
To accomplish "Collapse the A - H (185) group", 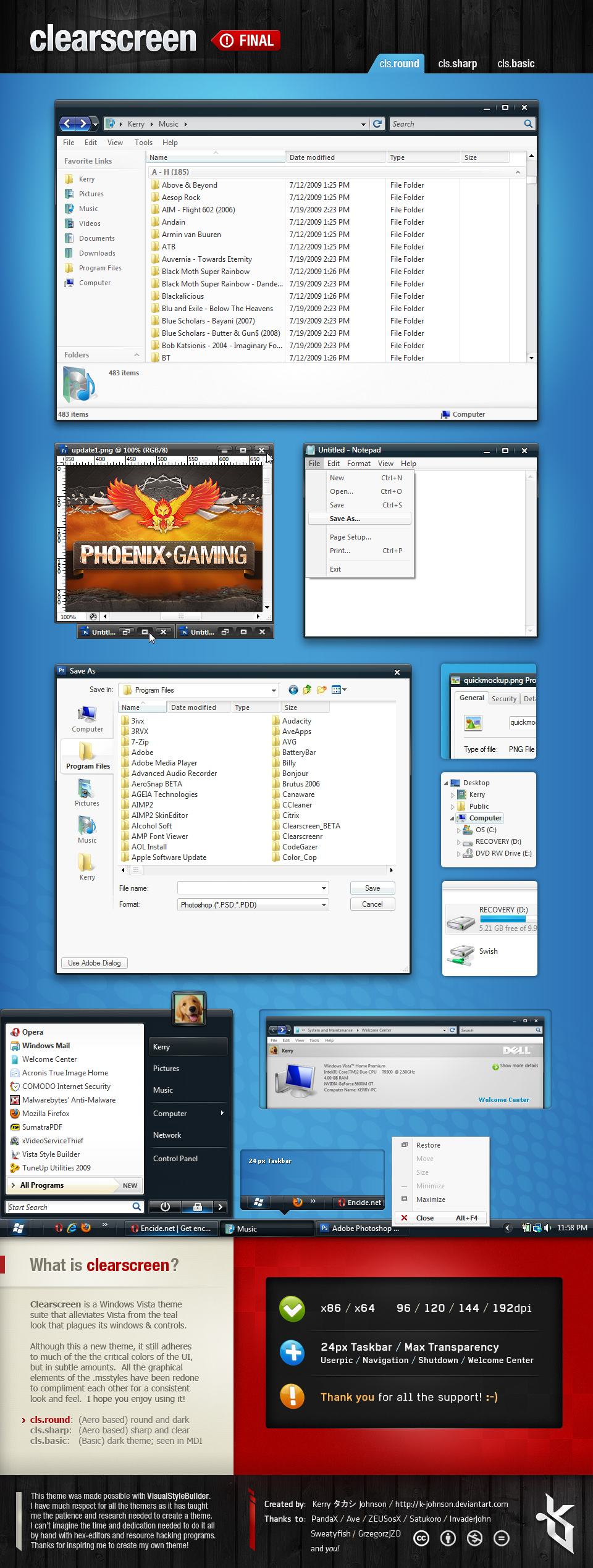I will [x=518, y=172].
